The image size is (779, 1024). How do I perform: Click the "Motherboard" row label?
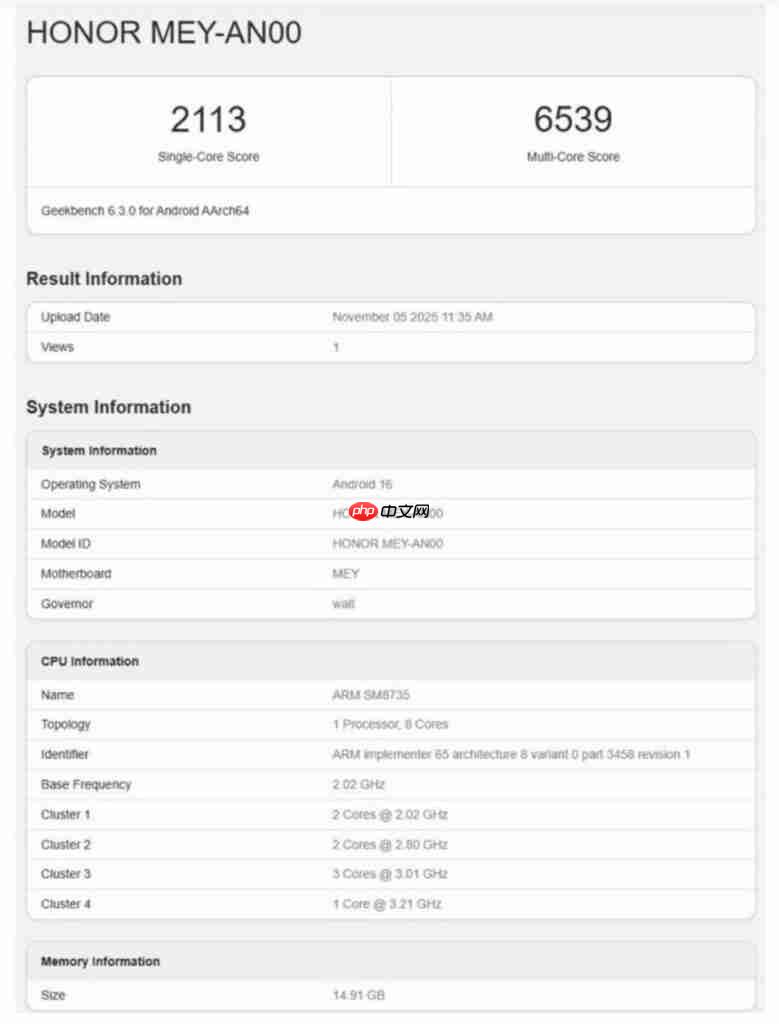click(x=76, y=574)
